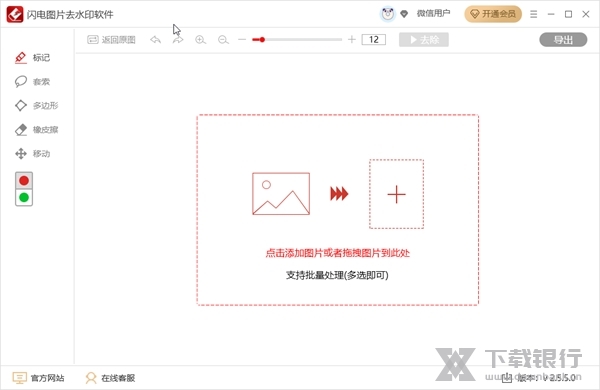The image size is (600, 390).
Task: Decrease brush size with minus icon
Action: 242,39
